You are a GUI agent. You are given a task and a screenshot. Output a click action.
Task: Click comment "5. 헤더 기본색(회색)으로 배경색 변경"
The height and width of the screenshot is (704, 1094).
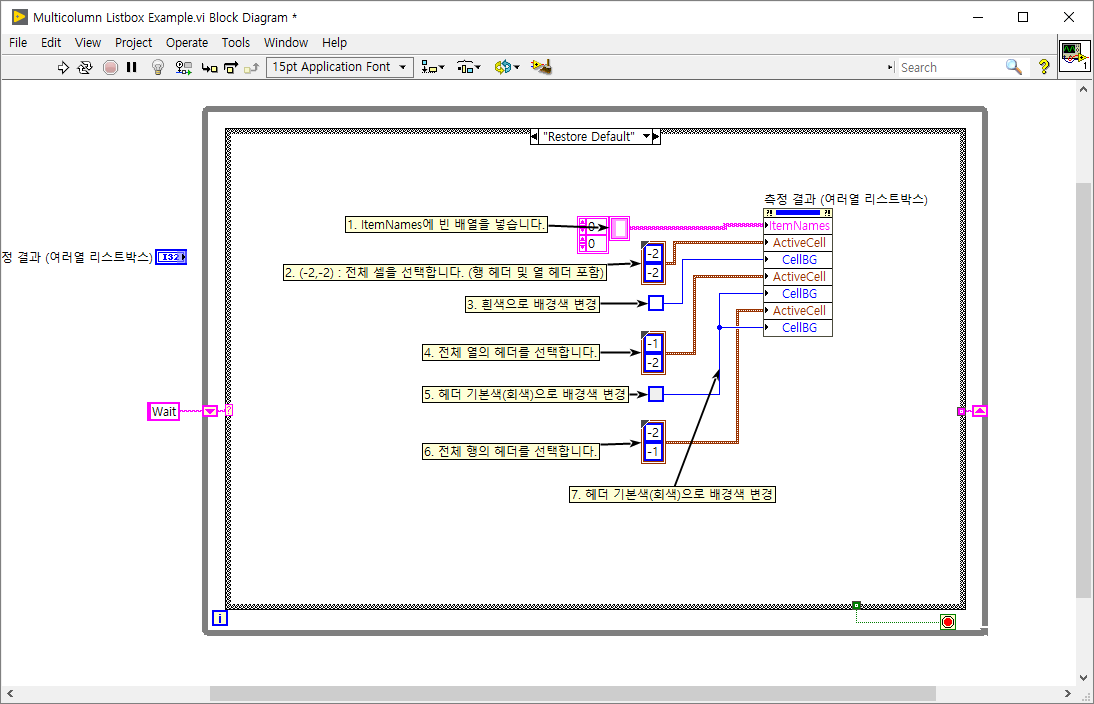525,394
